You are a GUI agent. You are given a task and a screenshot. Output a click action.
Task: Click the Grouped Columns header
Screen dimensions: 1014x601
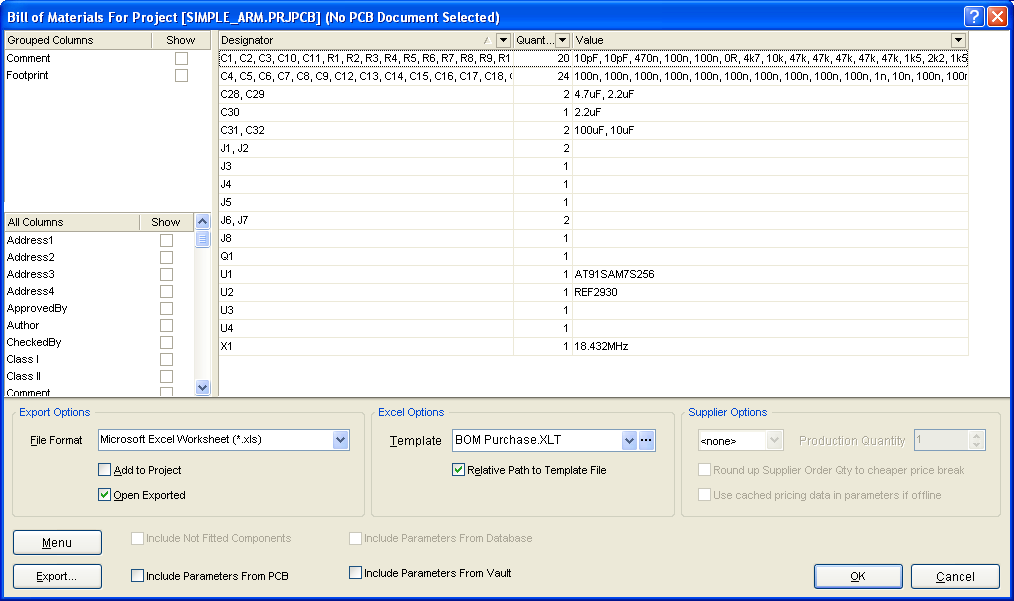tap(78, 40)
